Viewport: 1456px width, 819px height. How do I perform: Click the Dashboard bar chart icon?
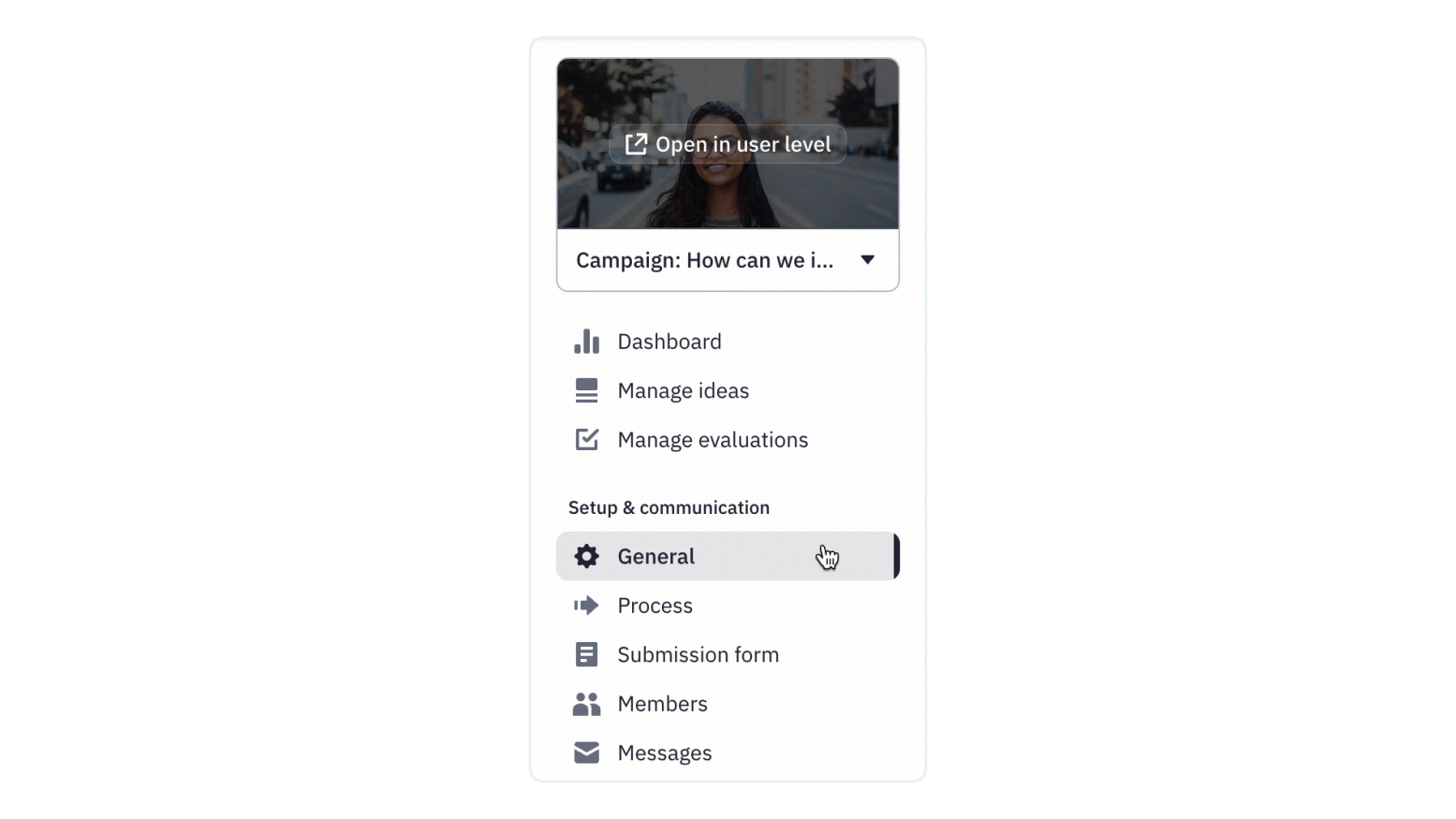point(586,342)
